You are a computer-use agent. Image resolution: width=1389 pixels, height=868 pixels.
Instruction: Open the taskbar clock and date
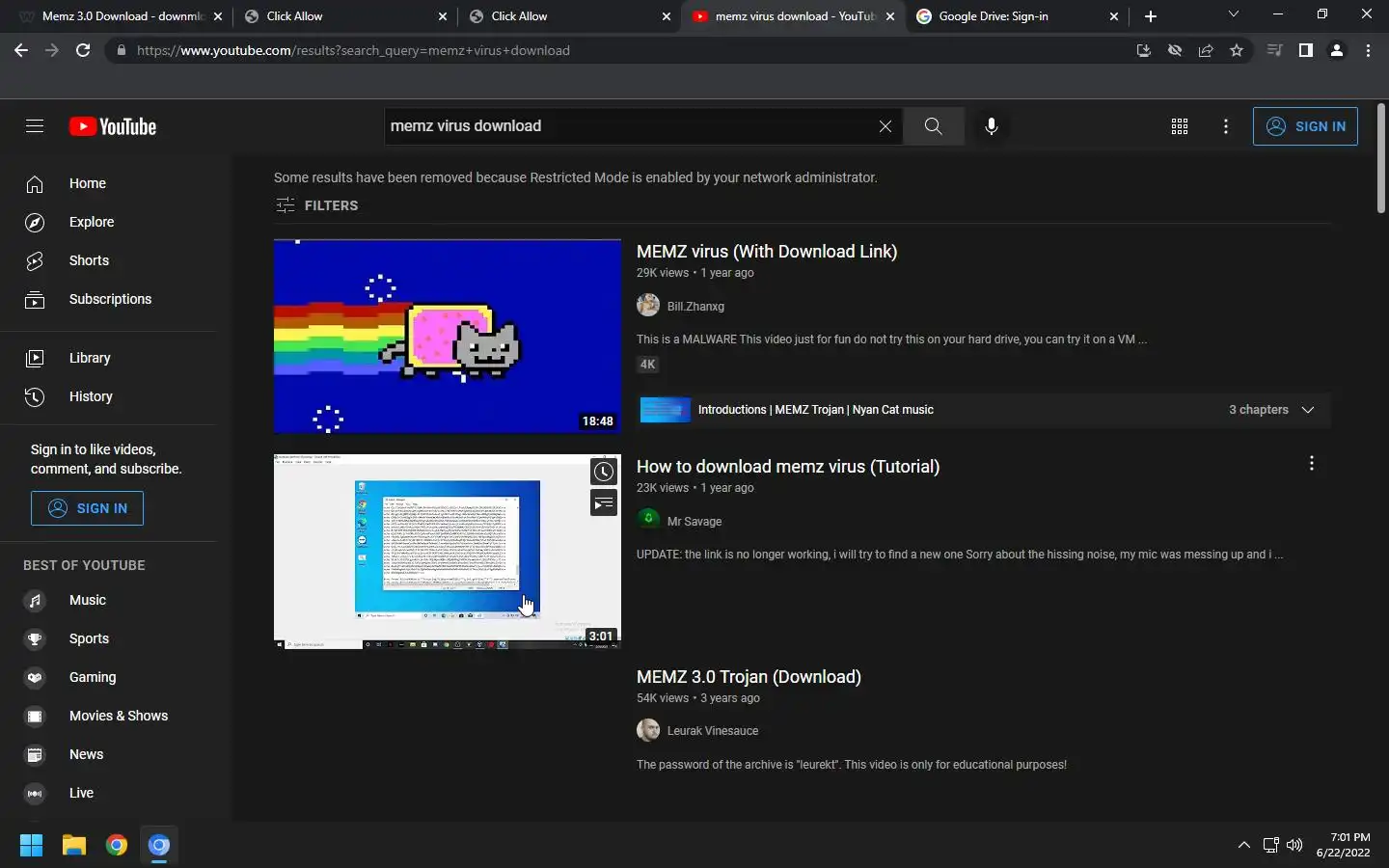(x=1343, y=845)
